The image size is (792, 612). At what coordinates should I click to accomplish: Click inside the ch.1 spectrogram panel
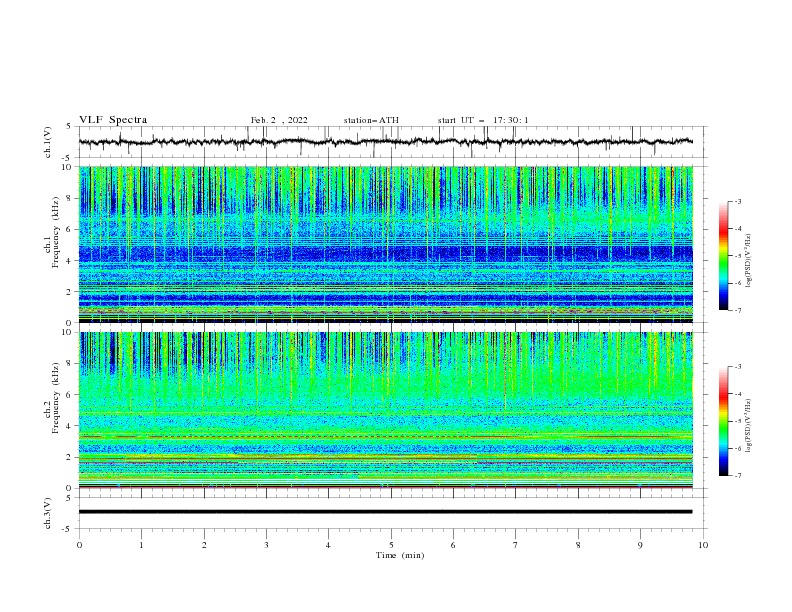(386, 244)
